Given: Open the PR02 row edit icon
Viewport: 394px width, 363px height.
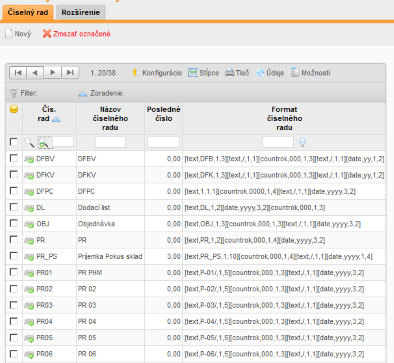Looking at the screenshot, I should point(29,290).
